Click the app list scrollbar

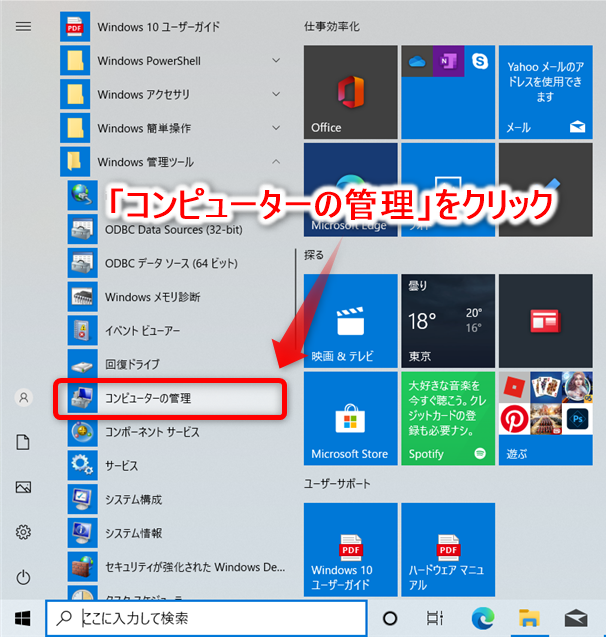295,299
